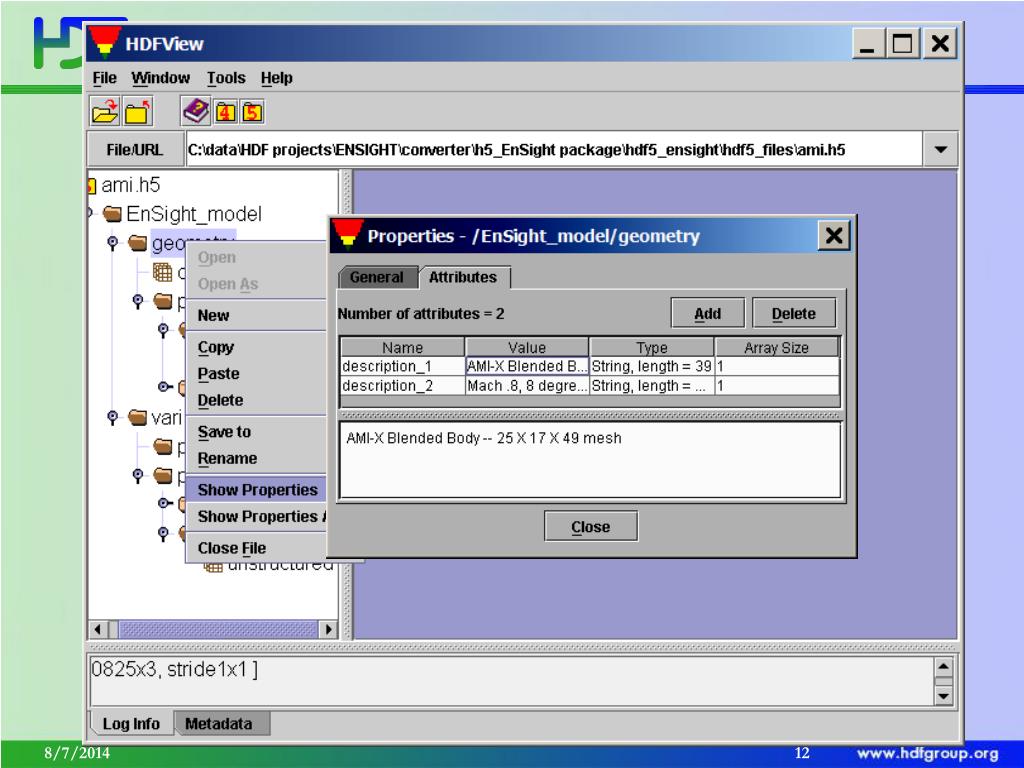
Task: Click the Close button in Properties dialog
Action: point(590,526)
